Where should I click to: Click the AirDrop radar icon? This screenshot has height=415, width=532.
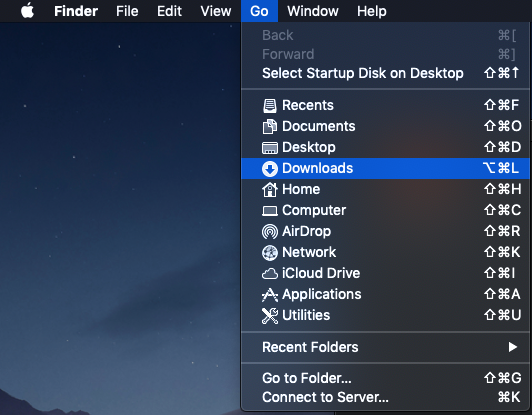point(270,232)
